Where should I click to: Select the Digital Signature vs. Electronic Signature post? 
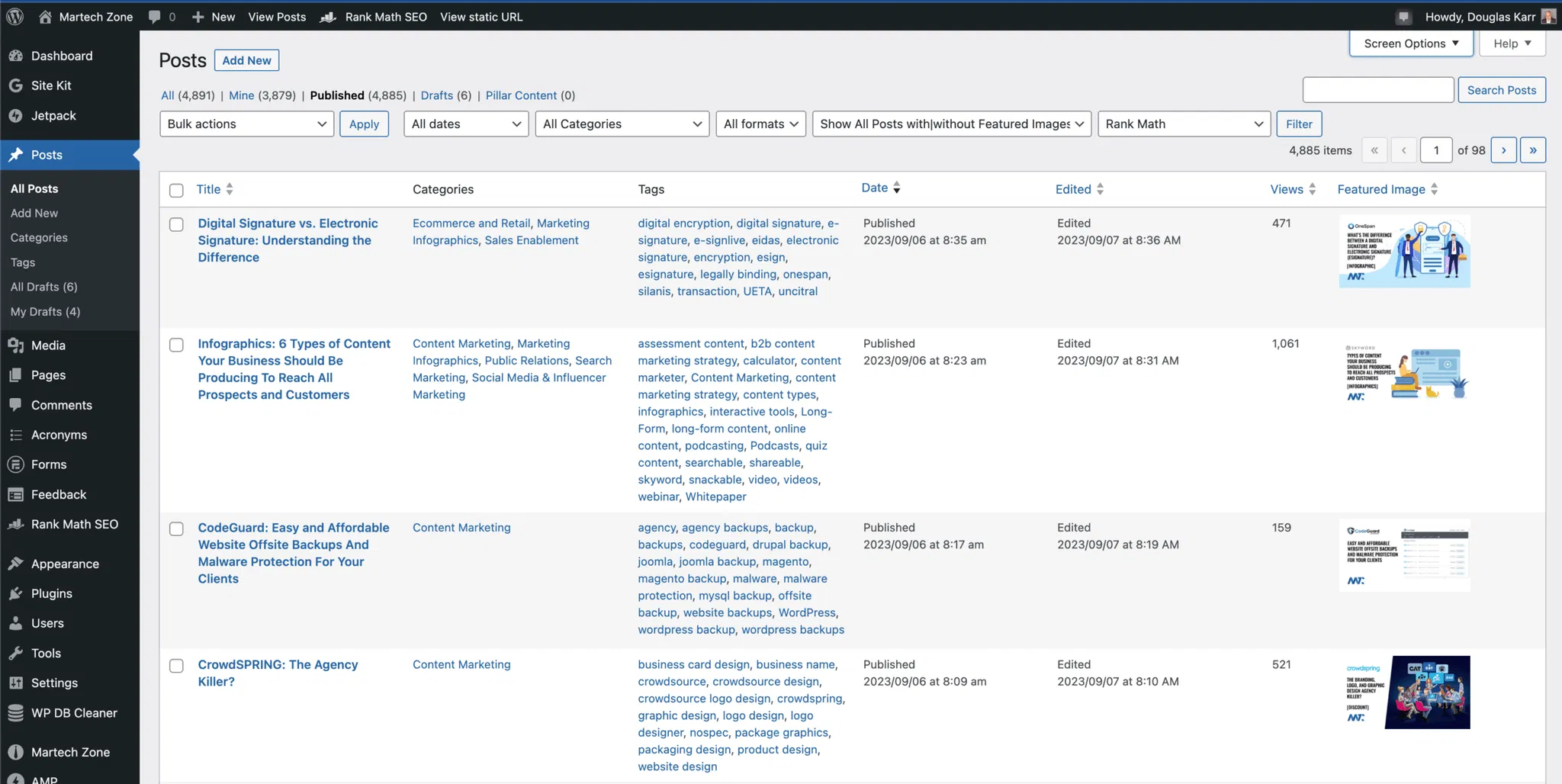point(176,224)
